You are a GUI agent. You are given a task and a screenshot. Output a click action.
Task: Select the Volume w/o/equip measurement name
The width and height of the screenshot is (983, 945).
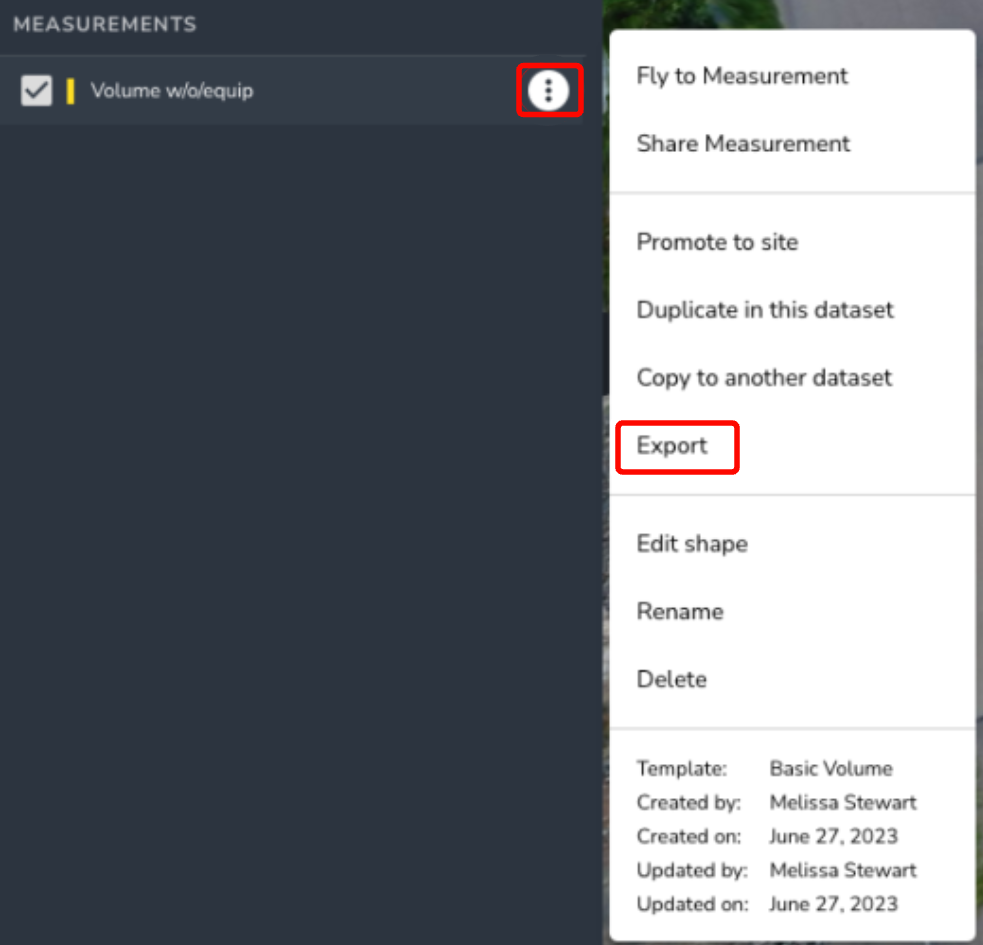point(172,90)
